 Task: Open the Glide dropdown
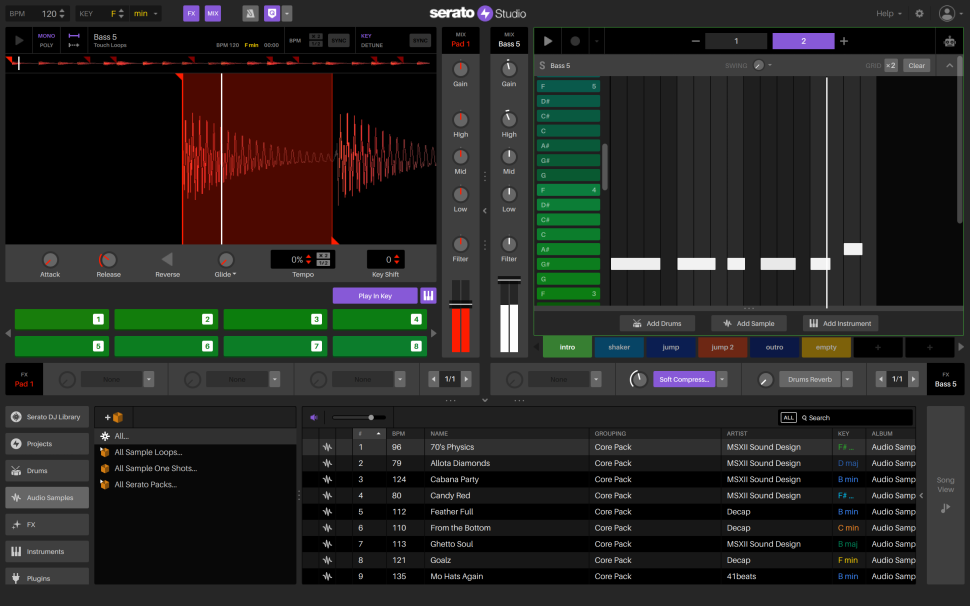pyautogui.click(x=226, y=274)
